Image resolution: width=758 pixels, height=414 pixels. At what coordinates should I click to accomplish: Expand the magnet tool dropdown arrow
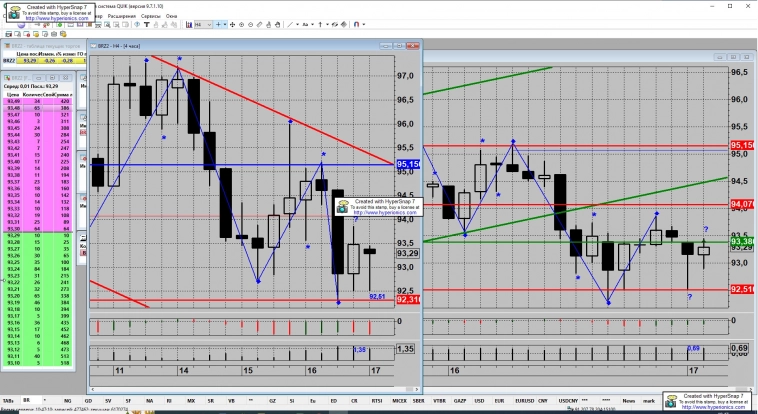click(362, 23)
